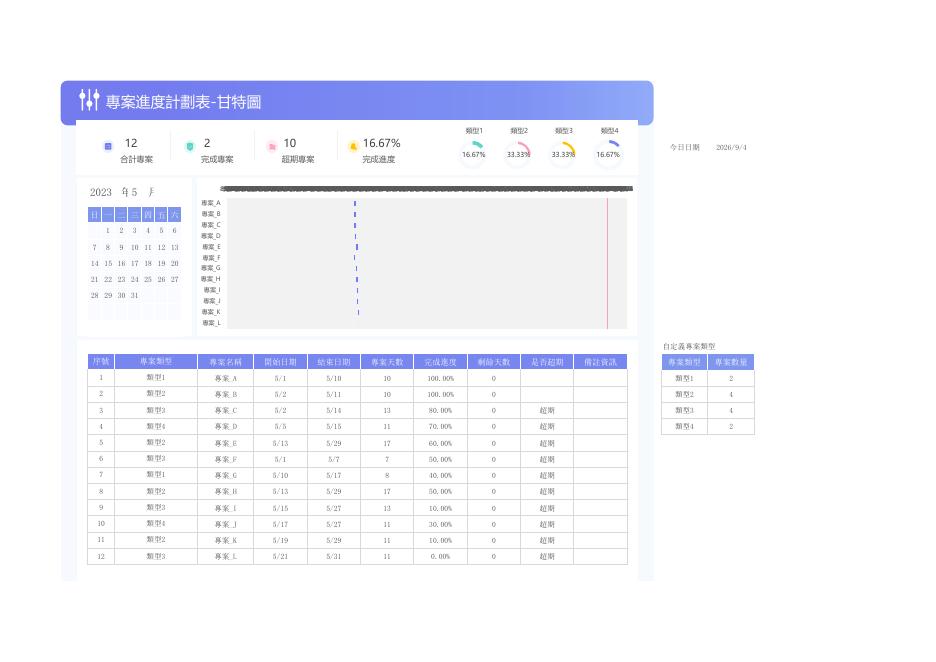Click the overdue project count 10

[x=290, y=143]
